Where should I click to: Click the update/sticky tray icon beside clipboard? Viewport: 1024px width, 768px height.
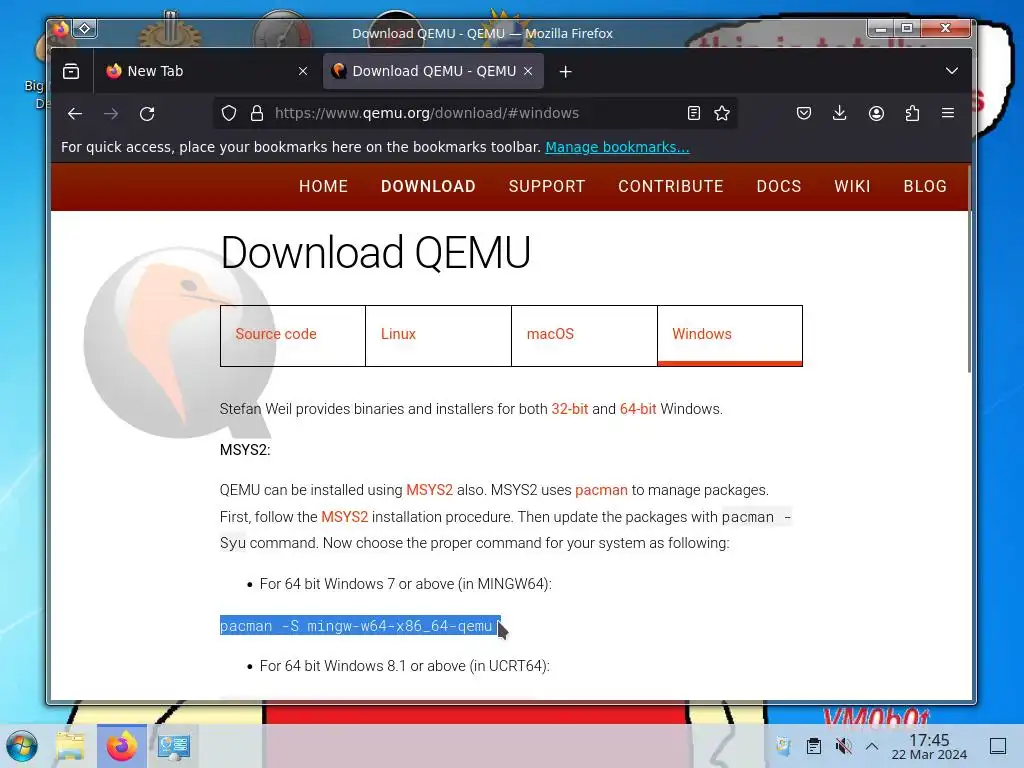point(783,746)
